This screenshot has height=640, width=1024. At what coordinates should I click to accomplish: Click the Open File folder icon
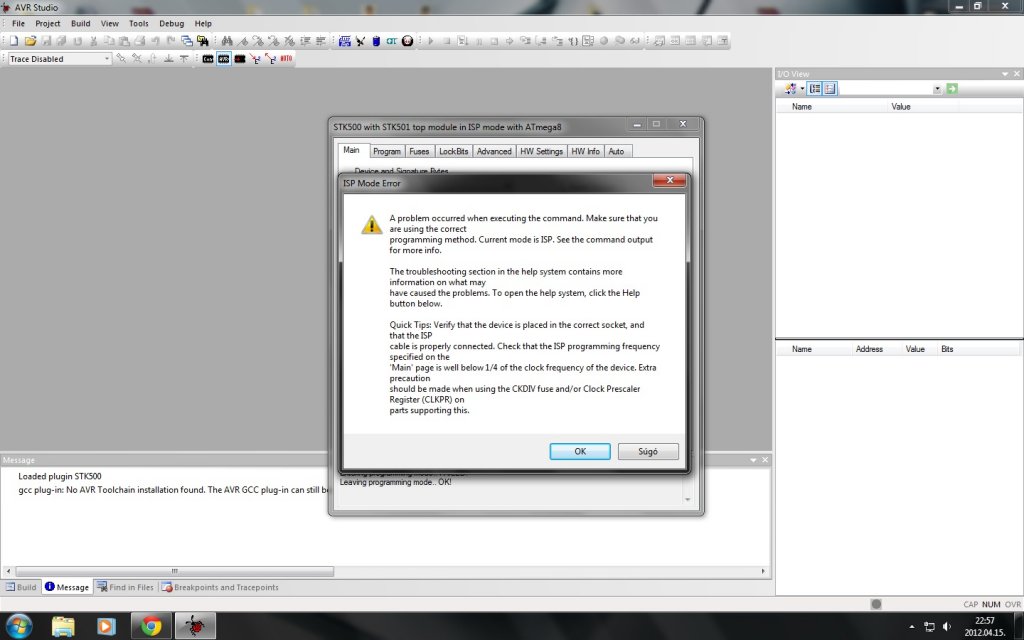30,40
